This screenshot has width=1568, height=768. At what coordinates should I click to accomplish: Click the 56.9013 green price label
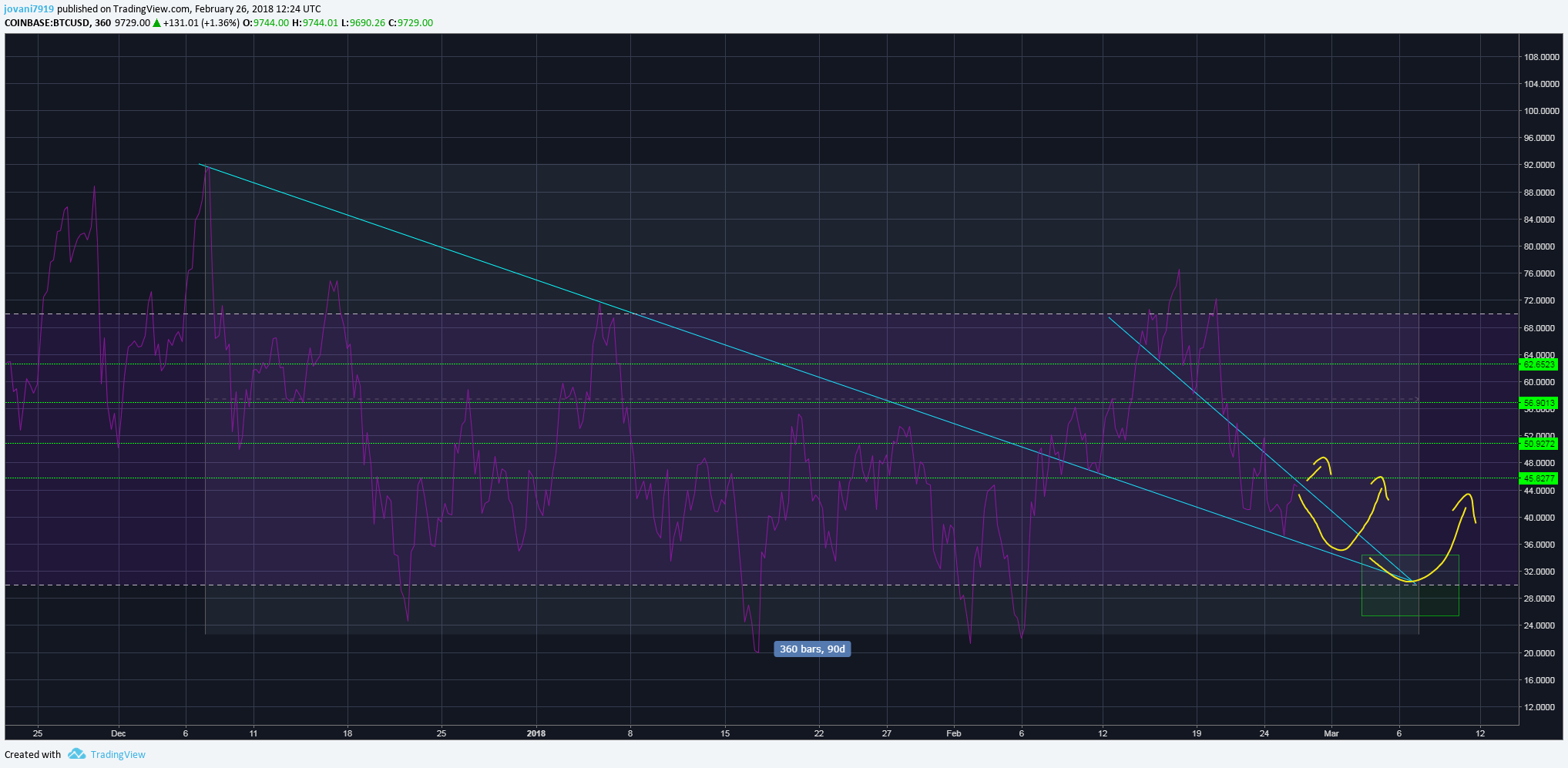(1539, 403)
